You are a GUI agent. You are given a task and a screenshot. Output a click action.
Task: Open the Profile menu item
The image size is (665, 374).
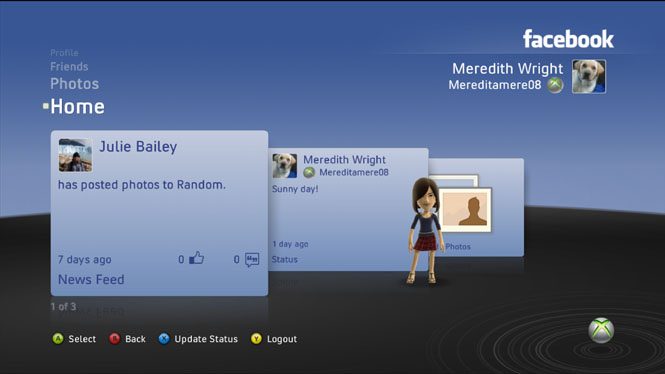coord(64,53)
